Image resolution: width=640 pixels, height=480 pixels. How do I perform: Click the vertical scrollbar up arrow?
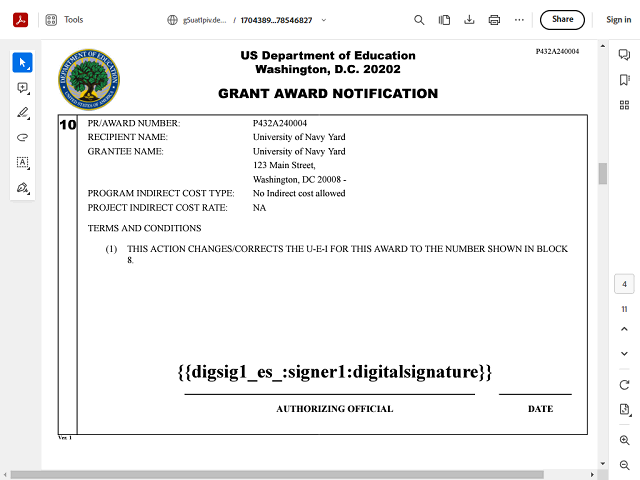pos(603,46)
